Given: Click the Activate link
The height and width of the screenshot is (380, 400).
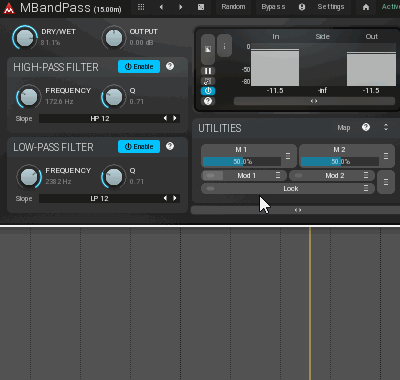Looking at the screenshot, I should [391, 7].
